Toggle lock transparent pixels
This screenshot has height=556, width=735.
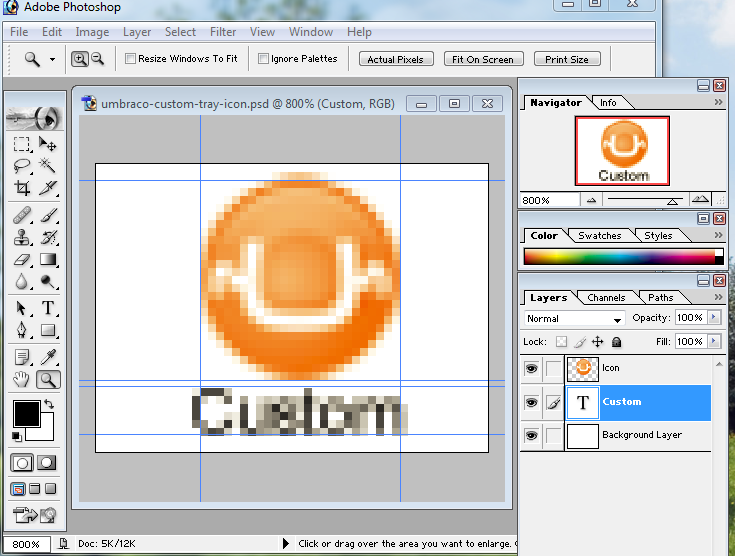[561, 342]
